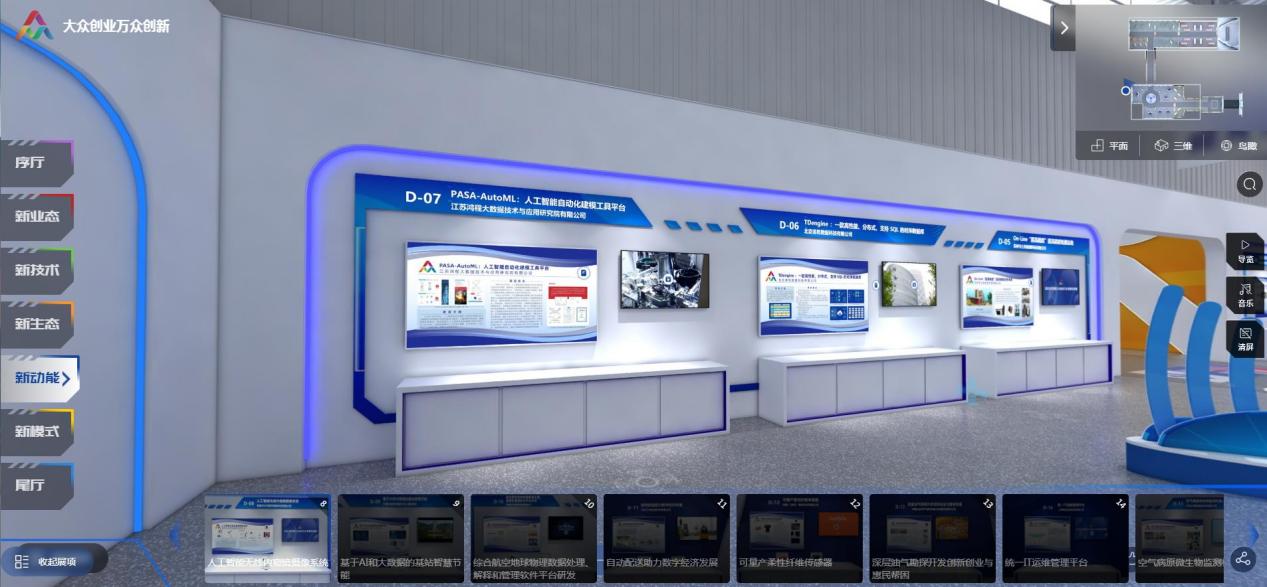Click the search magnifier icon
1267x587 pixels.
(x=1249, y=184)
